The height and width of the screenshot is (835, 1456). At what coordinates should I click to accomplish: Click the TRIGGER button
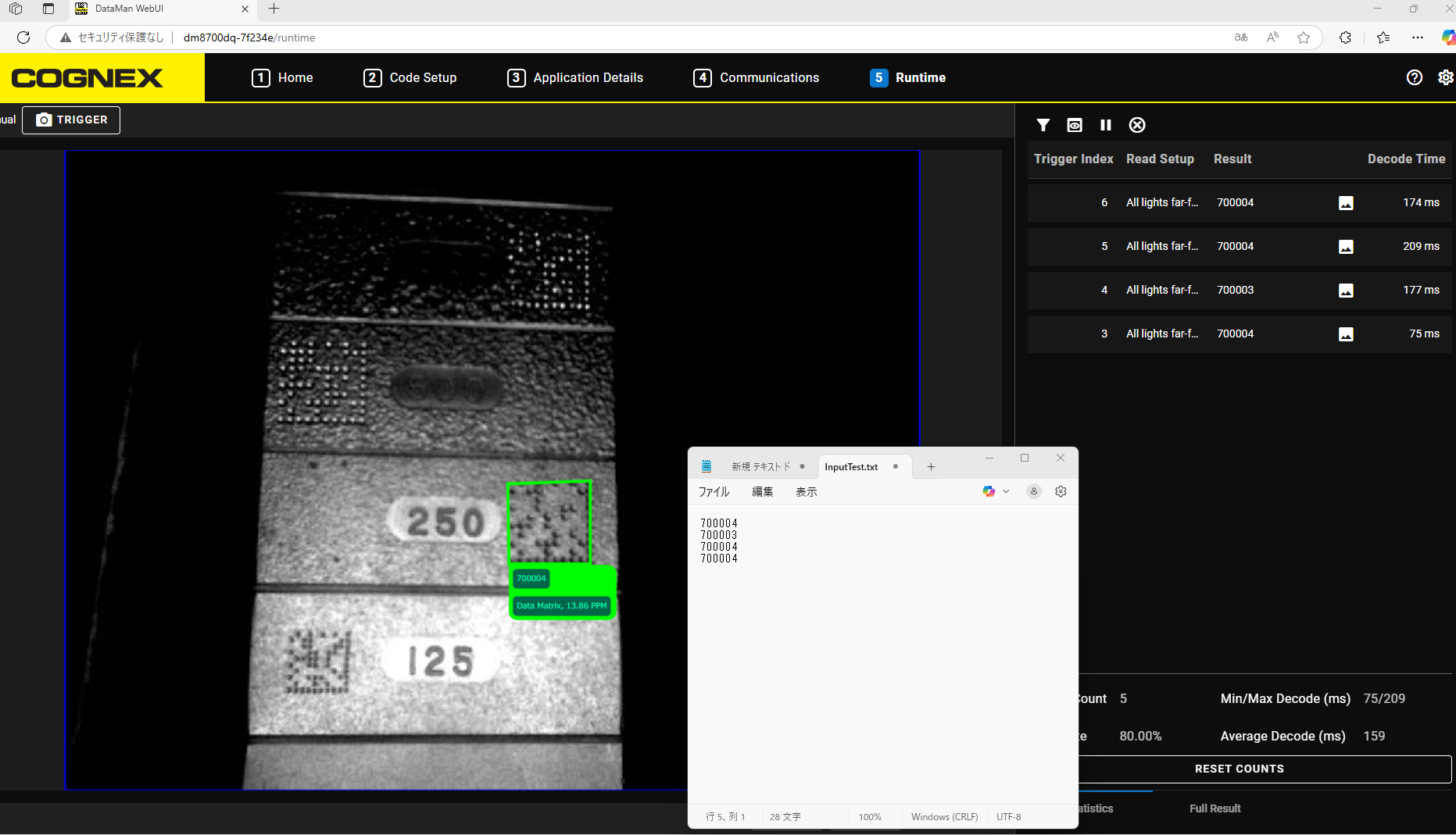pyautogui.click(x=71, y=120)
